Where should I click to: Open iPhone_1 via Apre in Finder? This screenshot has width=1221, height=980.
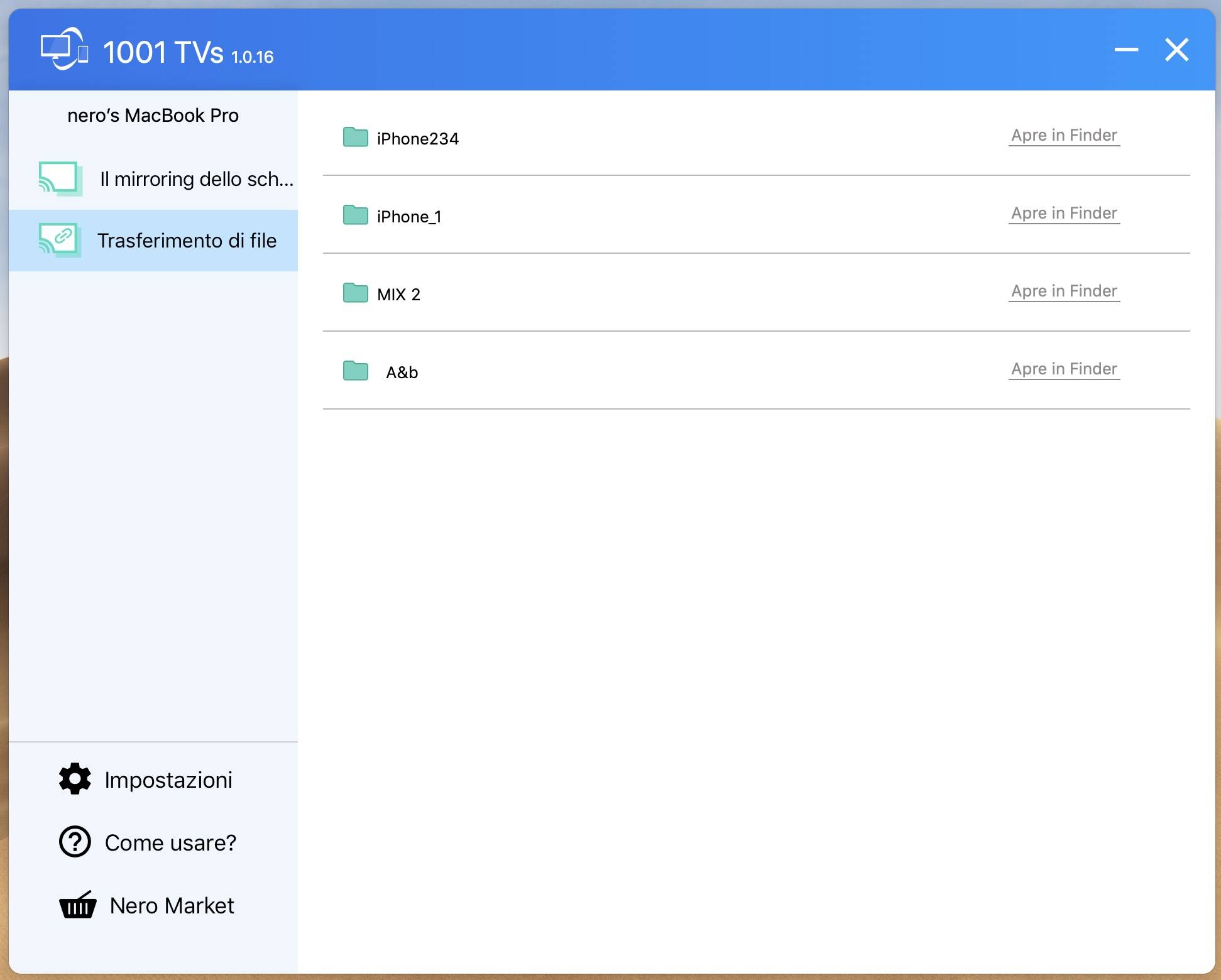click(x=1064, y=214)
